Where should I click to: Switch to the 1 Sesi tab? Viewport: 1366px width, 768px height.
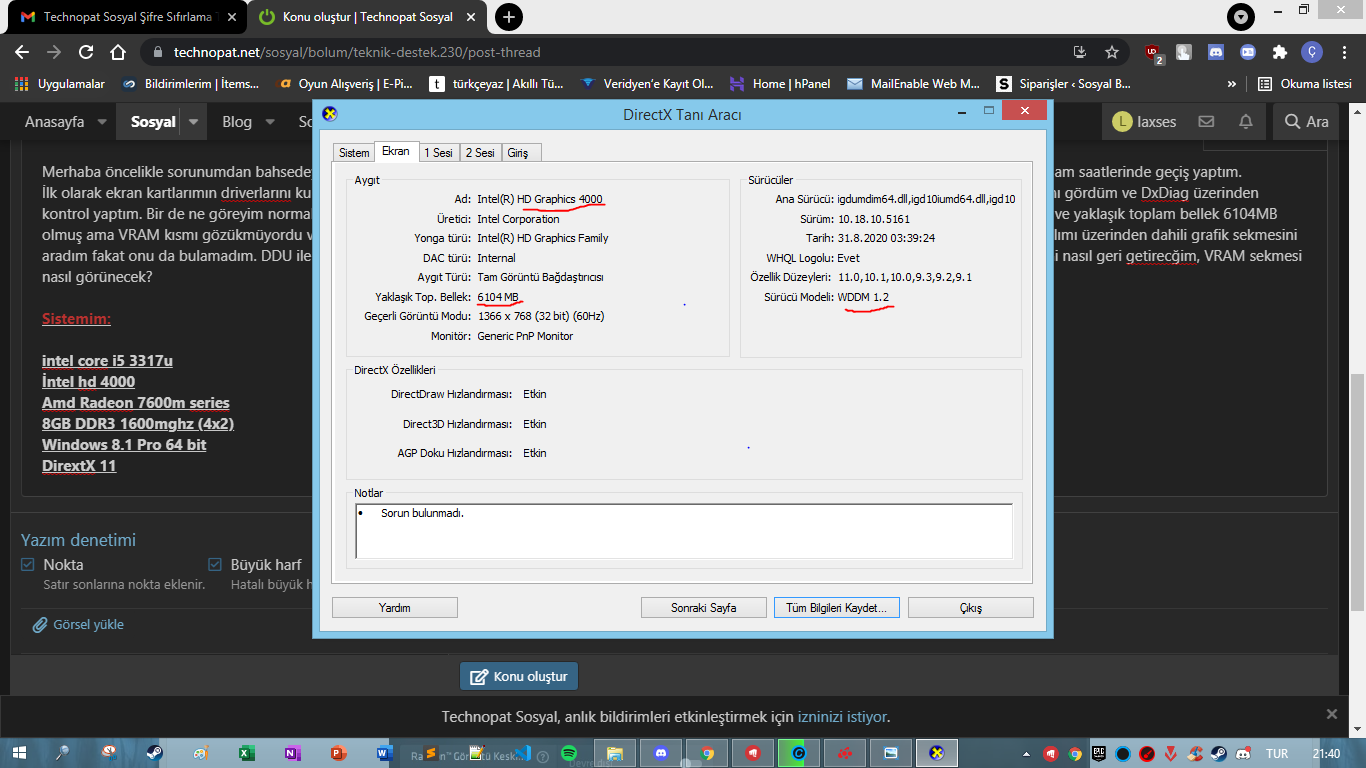pos(439,152)
